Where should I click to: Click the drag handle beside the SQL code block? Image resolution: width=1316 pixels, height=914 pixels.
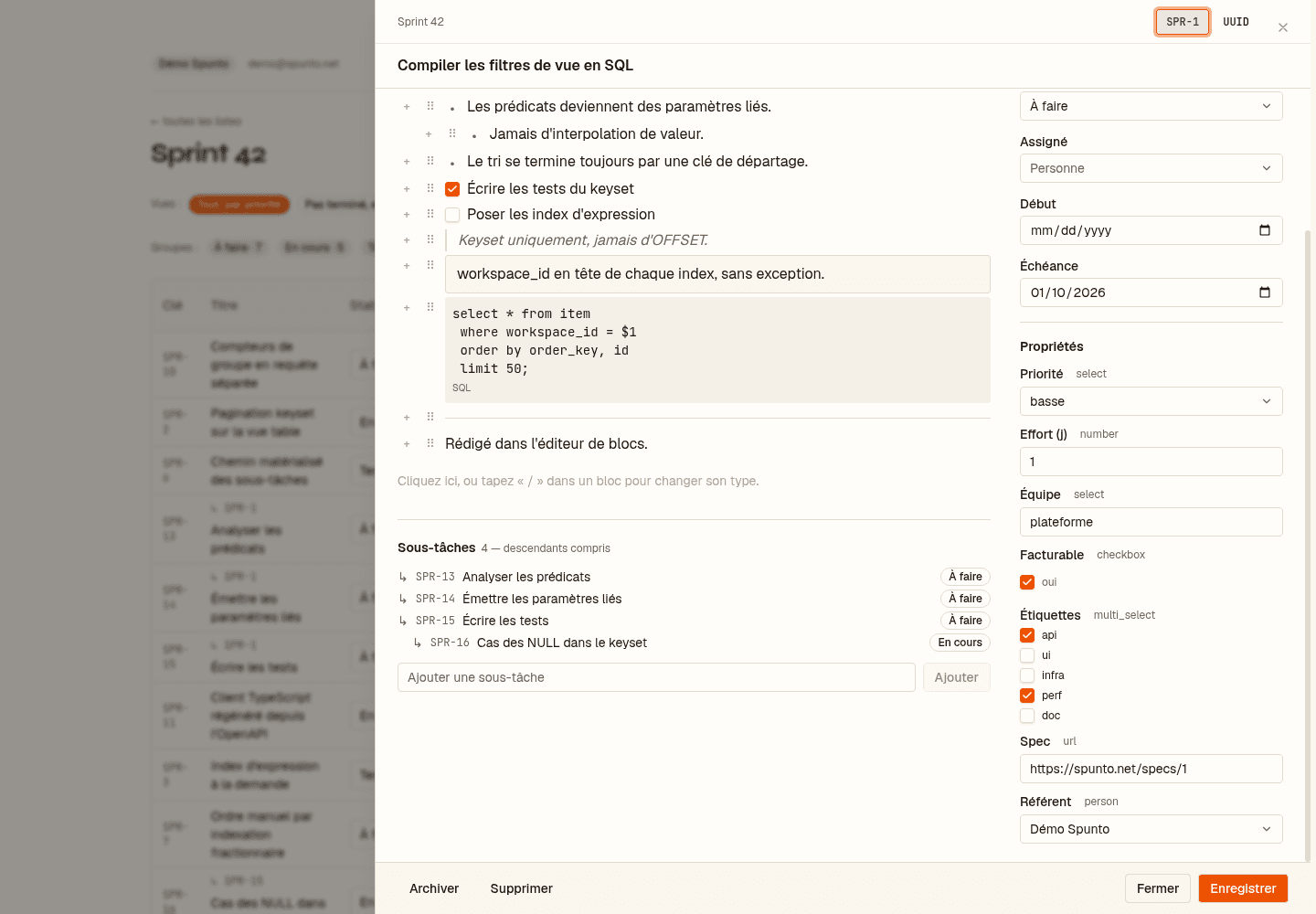pyautogui.click(x=430, y=307)
